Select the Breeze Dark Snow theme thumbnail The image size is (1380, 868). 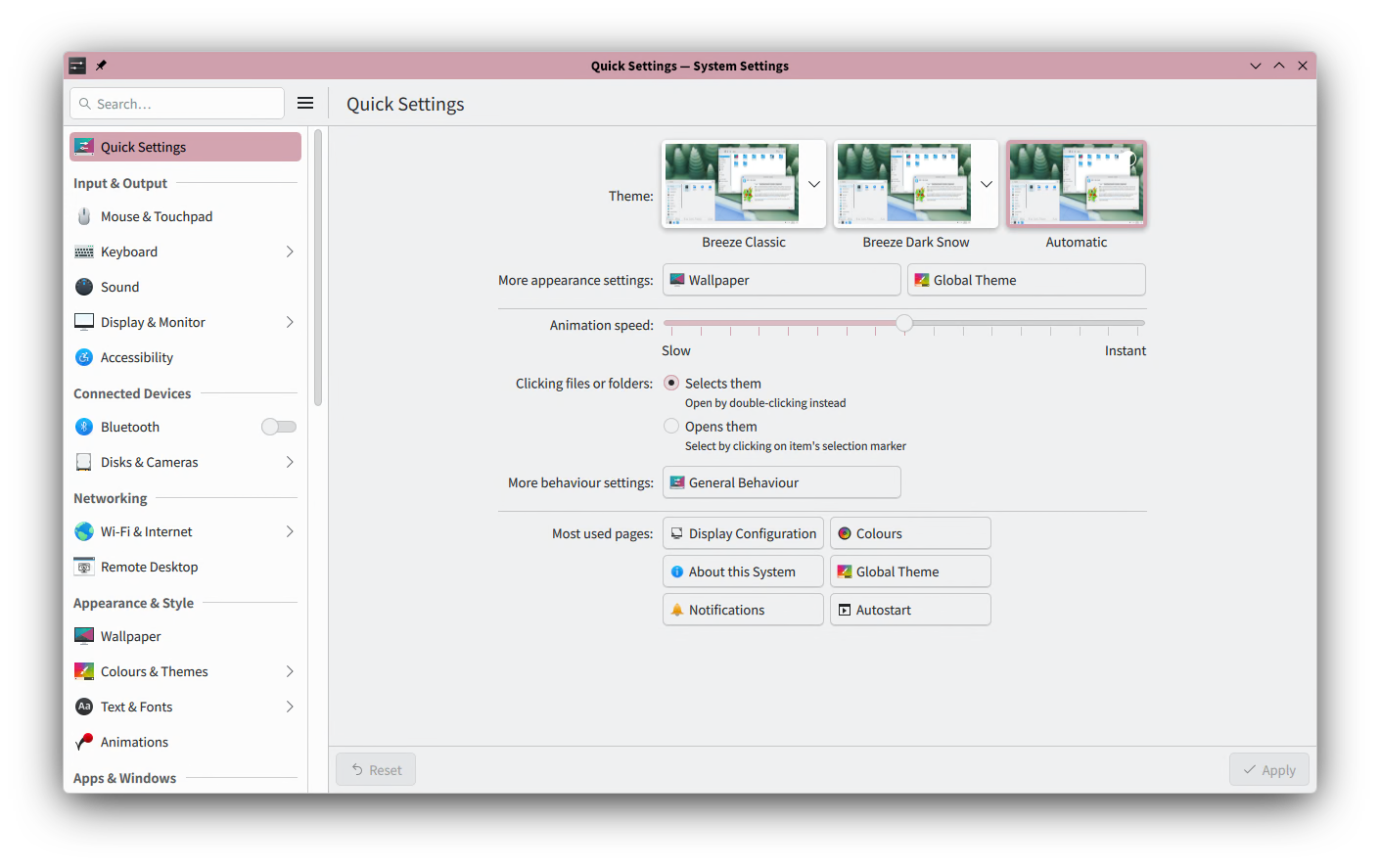[904, 183]
